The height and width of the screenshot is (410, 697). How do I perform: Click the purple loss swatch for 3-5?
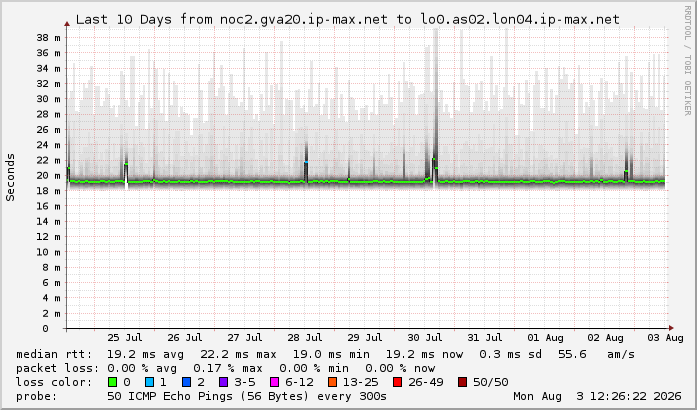click(224, 382)
